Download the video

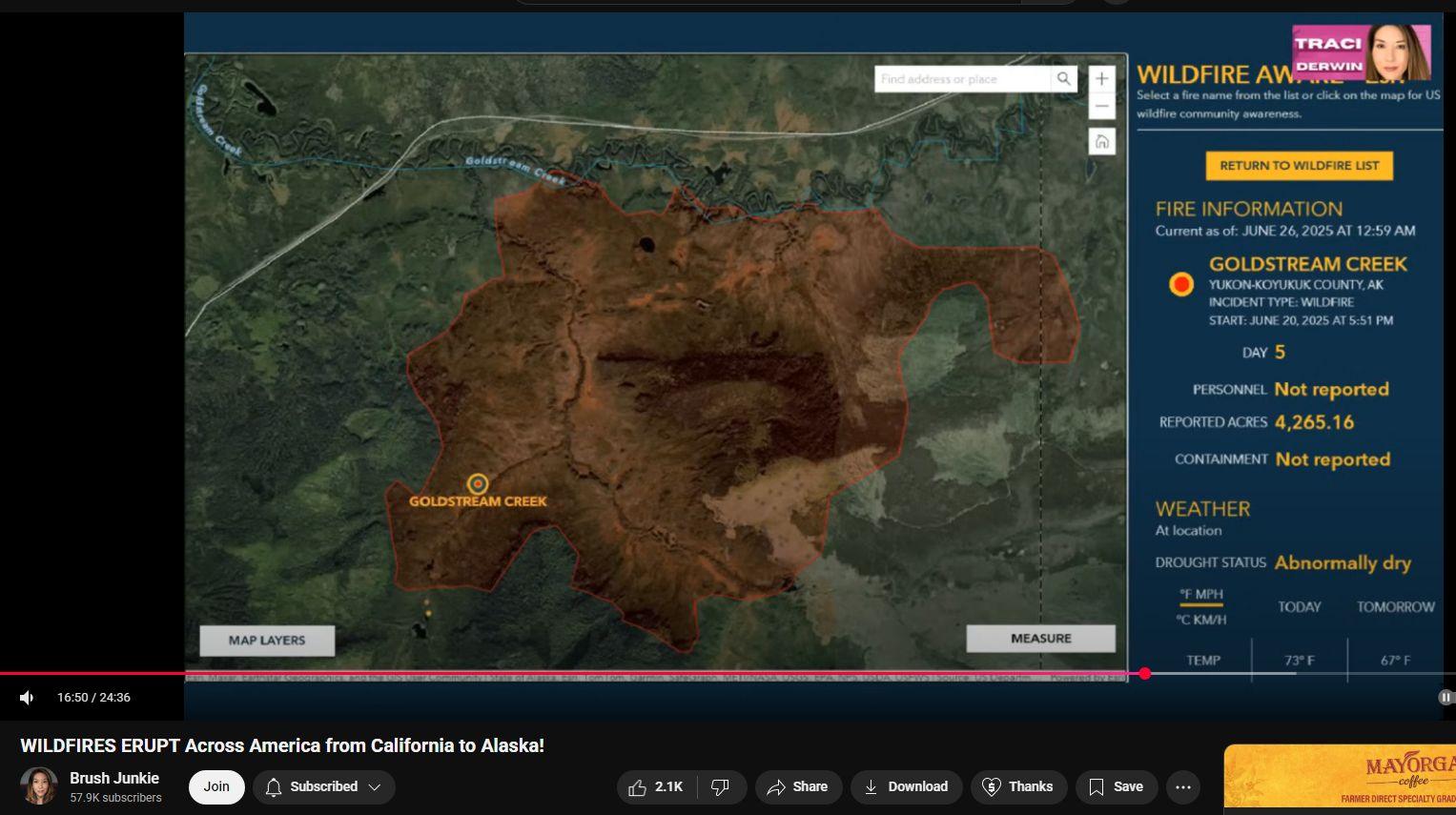tap(906, 787)
